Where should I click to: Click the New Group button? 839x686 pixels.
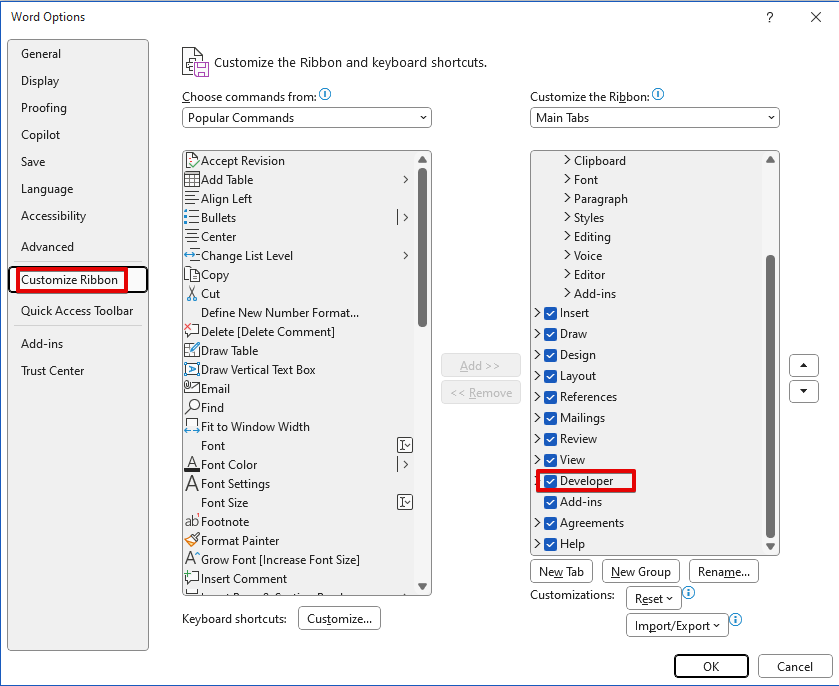pyautogui.click(x=640, y=572)
